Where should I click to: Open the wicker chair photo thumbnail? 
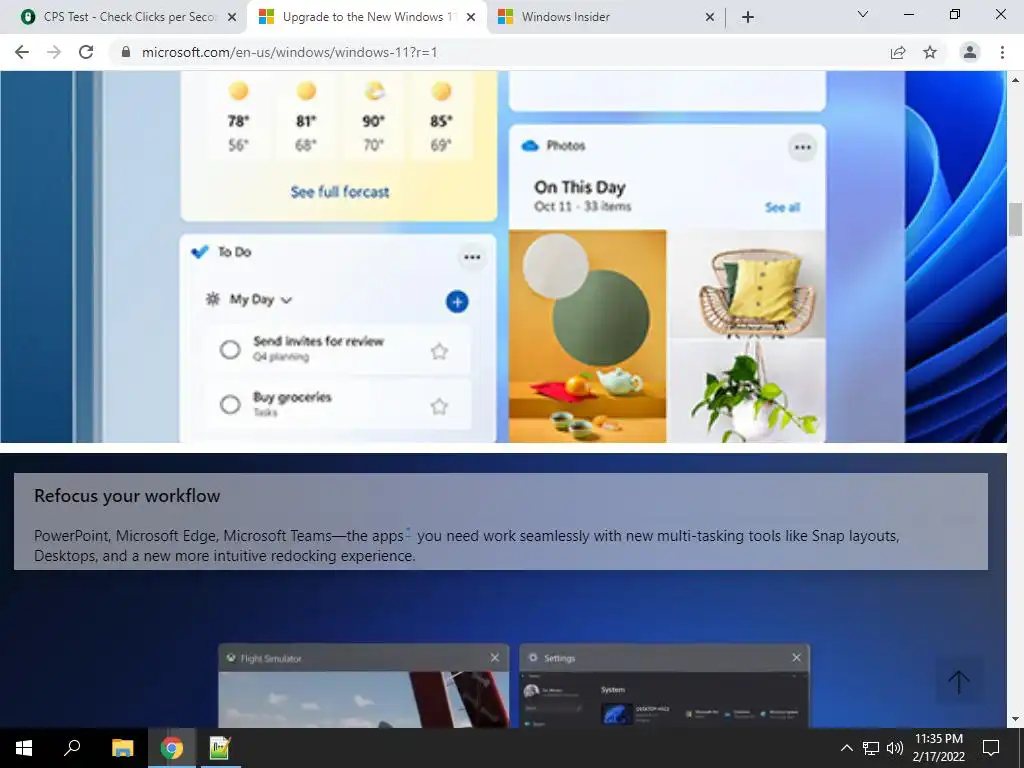pyautogui.click(x=748, y=283)
